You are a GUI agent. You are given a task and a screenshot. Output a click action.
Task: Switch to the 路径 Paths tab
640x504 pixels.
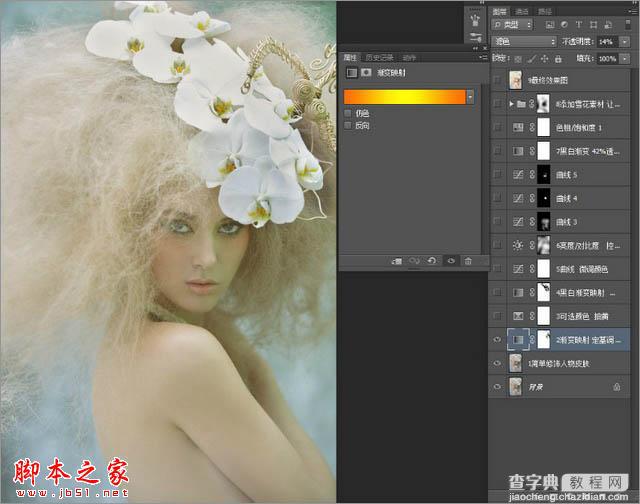click(544, 11)
